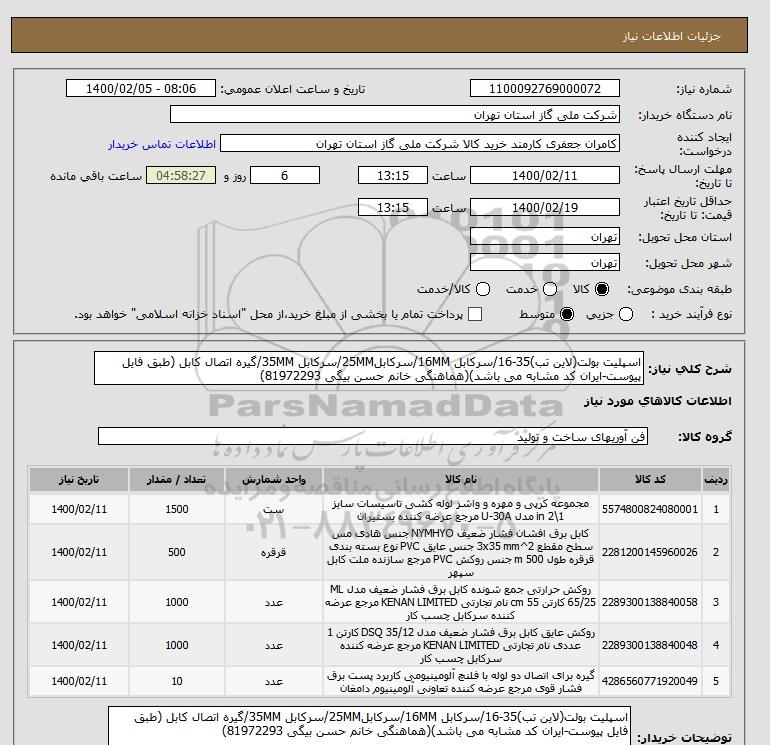Click product code 5574800824080001

pos(650,509)
